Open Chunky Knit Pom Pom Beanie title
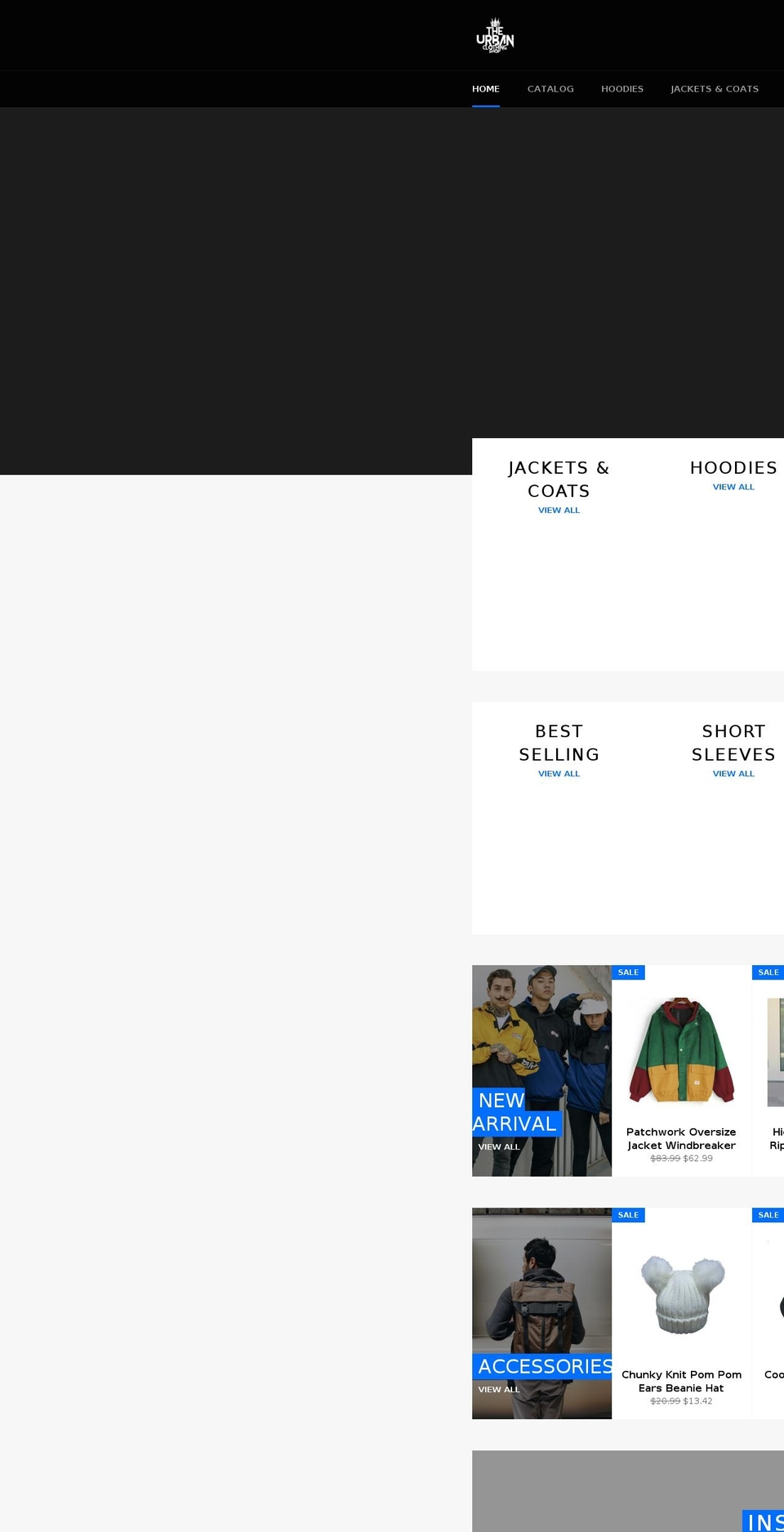This screenshot has width=784, height=1532. click(681, 1382)
